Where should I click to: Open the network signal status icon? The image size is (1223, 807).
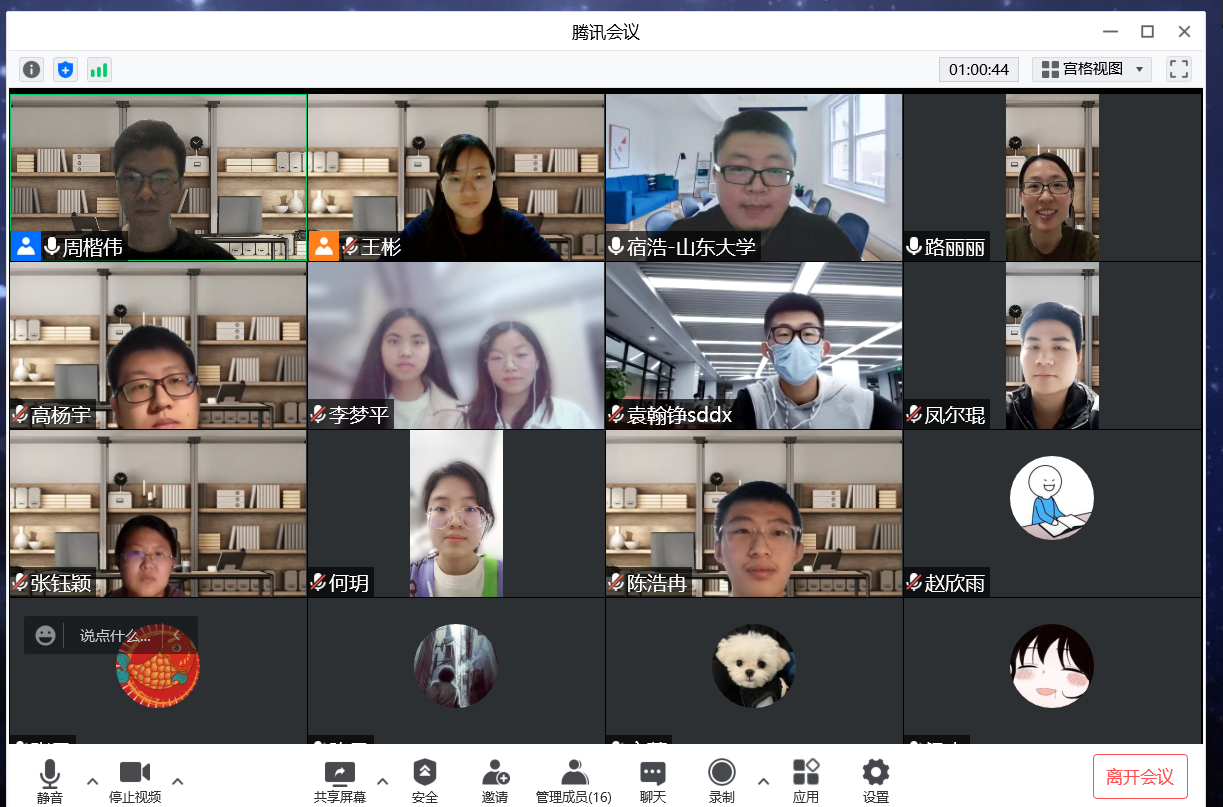tap(98, 69)
